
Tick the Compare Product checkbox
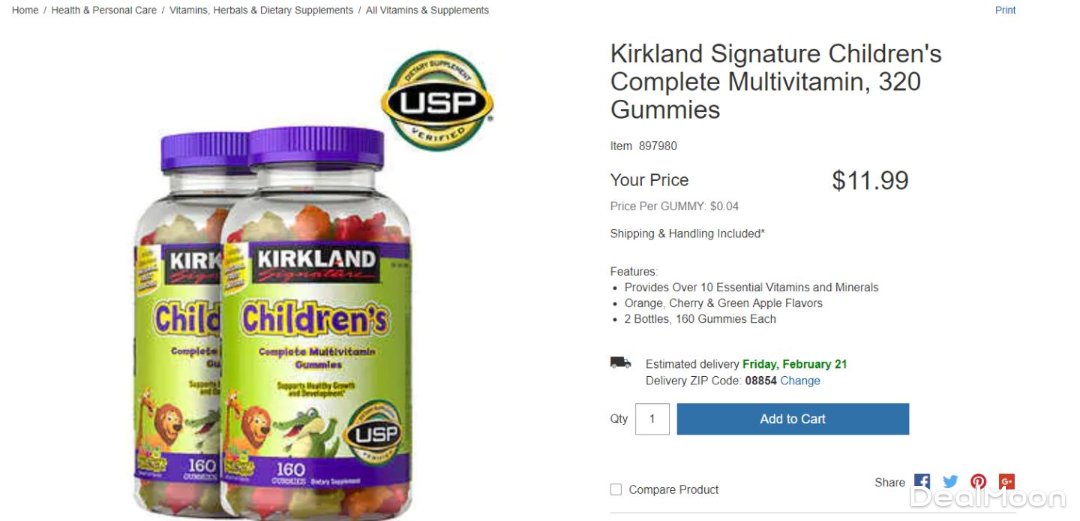coord(616,489)
